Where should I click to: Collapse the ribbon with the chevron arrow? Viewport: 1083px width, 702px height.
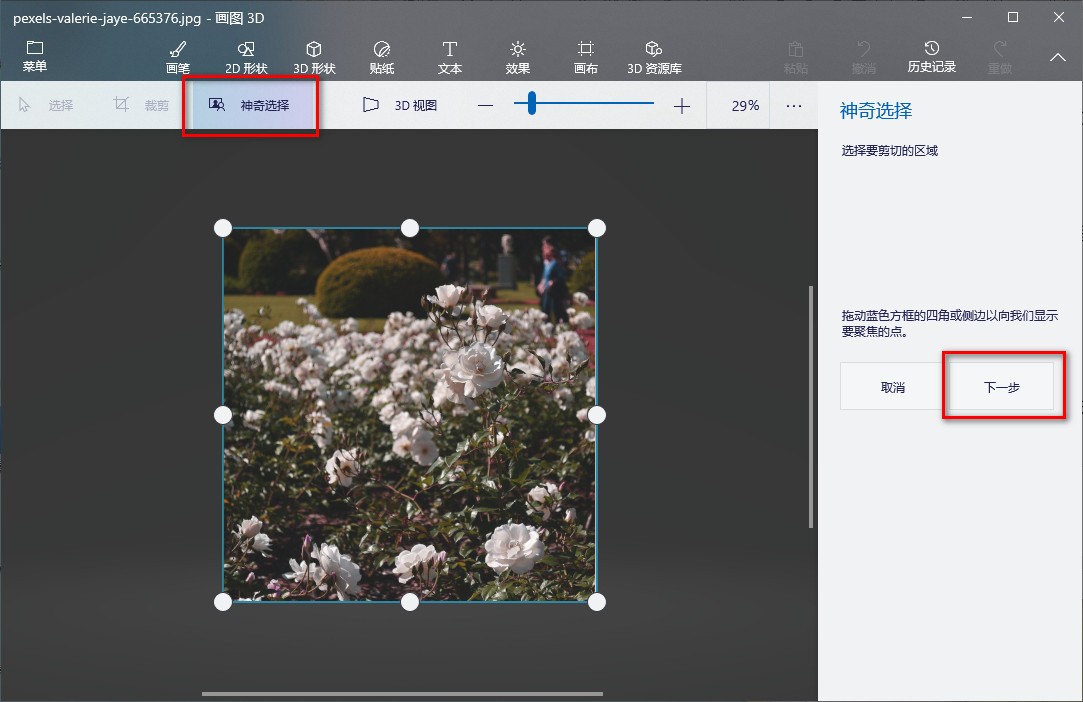[1057, 57]
